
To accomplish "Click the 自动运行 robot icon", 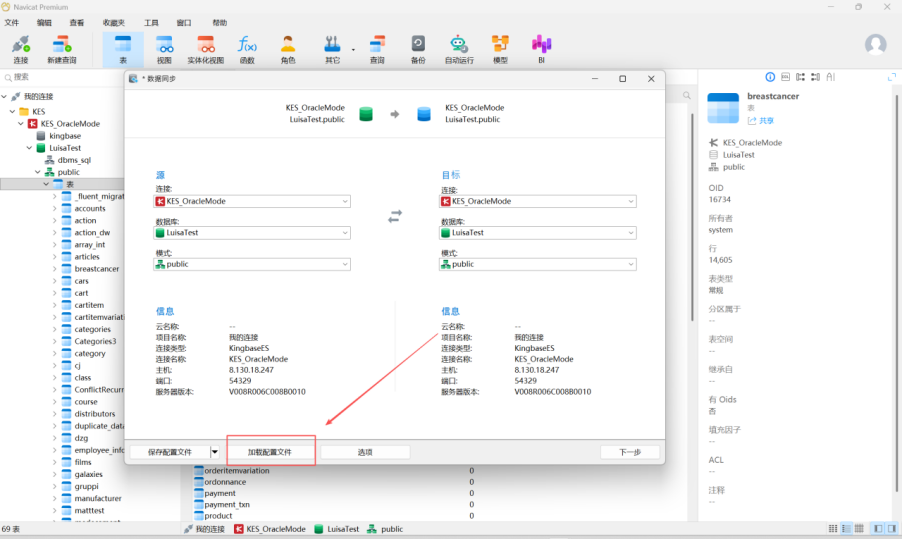I will pos(459,48).
